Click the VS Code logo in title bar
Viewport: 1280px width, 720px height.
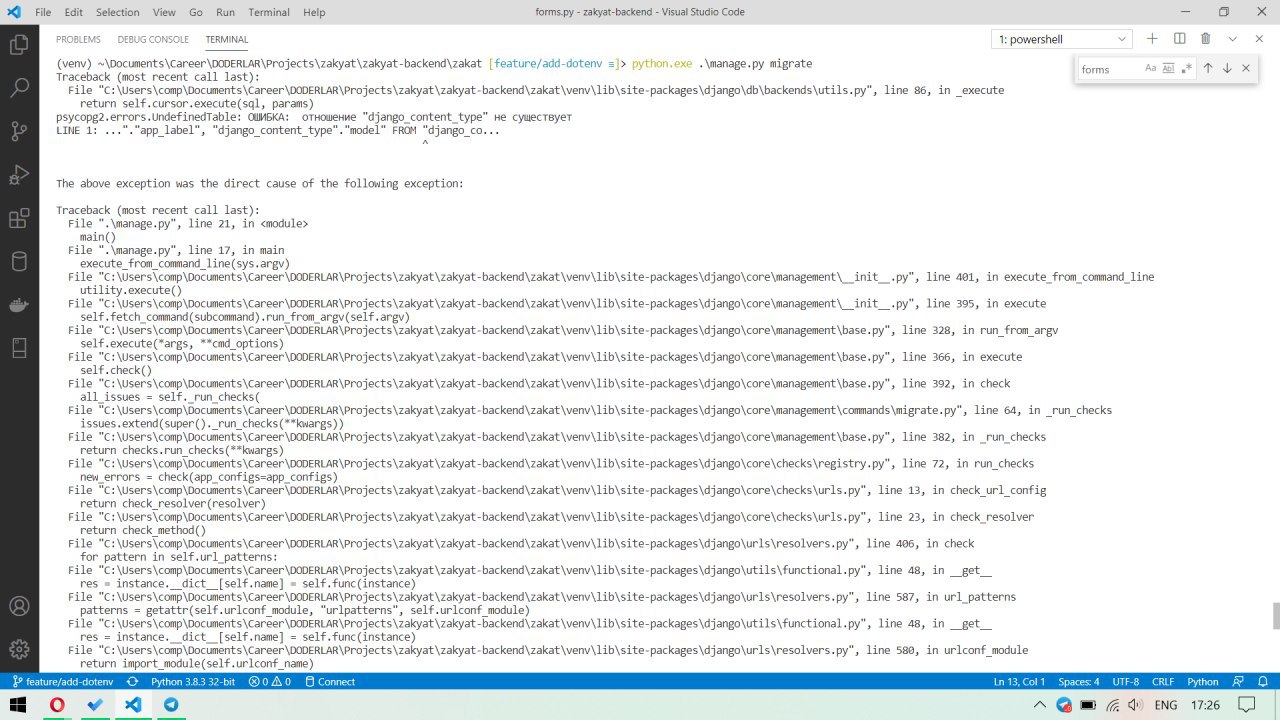click(x=14, y=12)
